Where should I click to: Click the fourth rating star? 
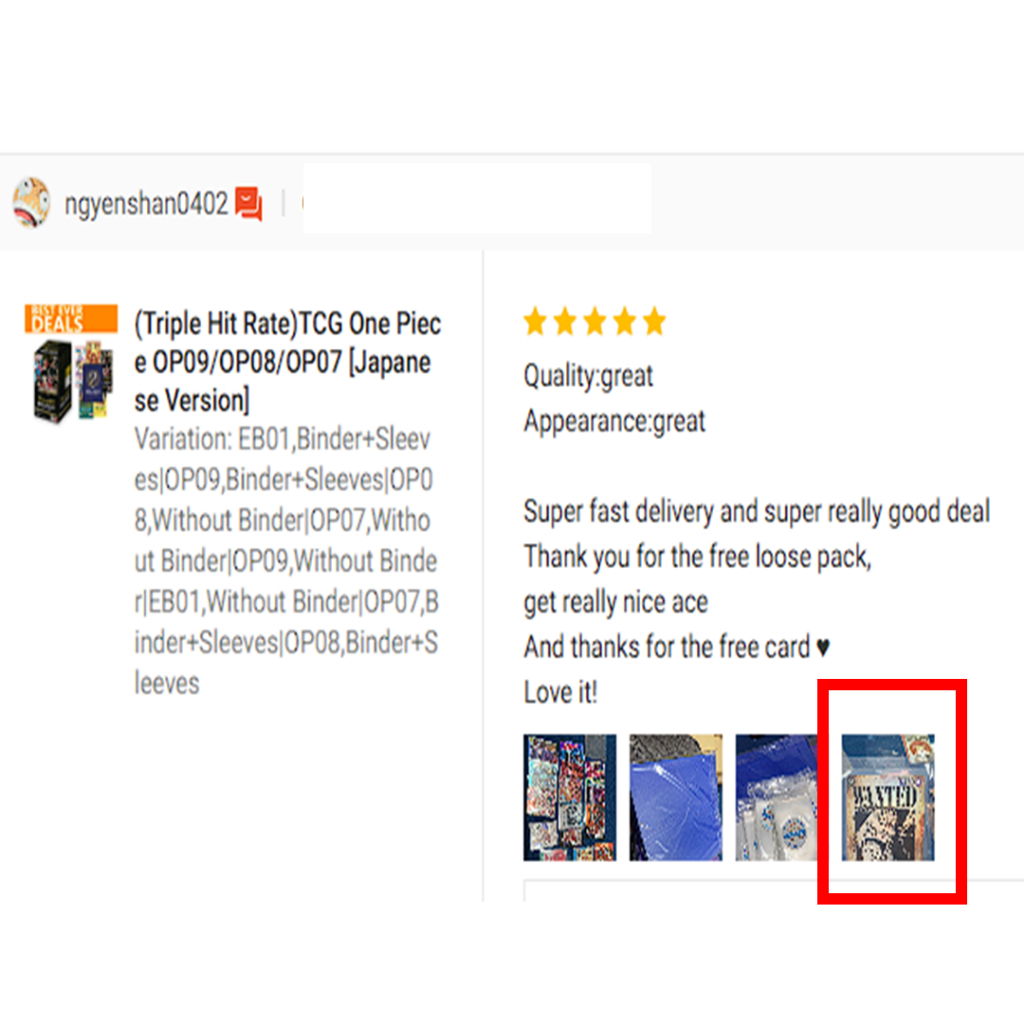[x=624, y=322]
